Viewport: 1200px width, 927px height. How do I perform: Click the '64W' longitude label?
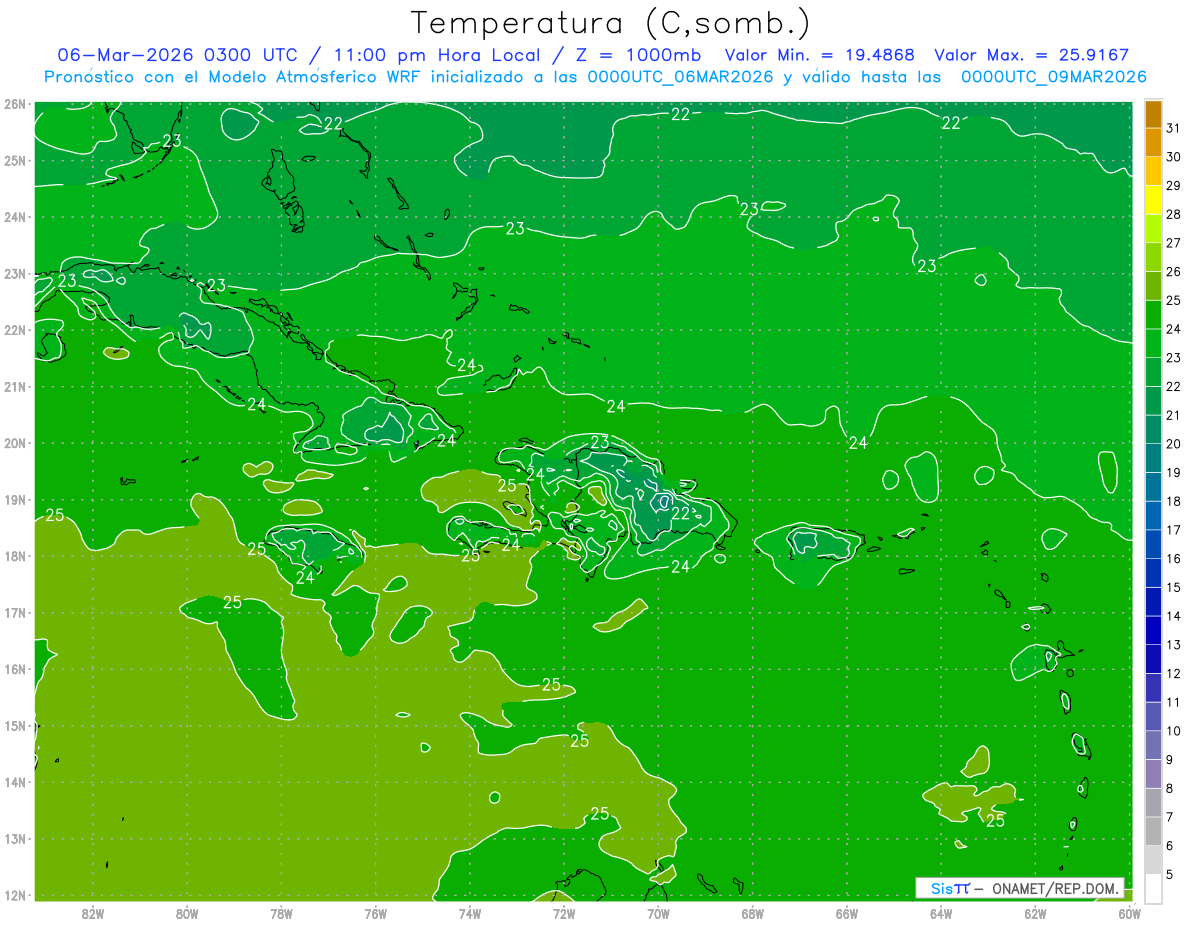[x=941, y=913]
